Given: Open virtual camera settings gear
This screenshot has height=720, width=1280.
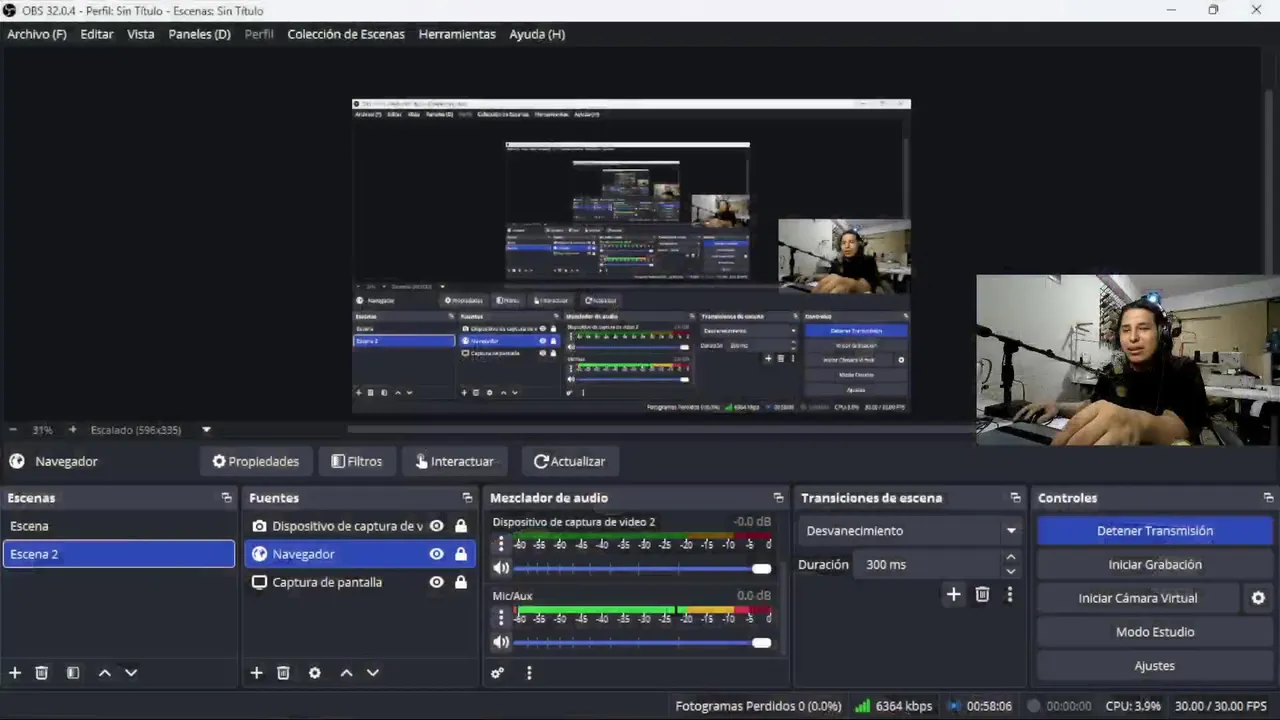Looking at the screenshot, I should point(1258,598).
